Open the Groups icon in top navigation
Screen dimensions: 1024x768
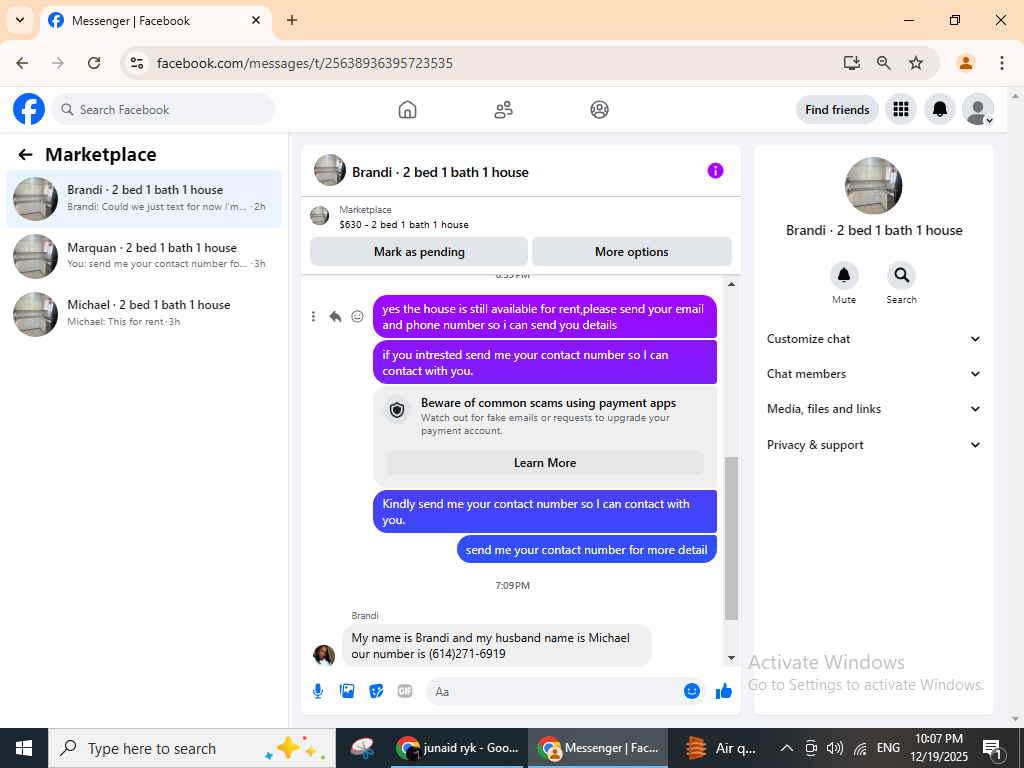(600, 110)
